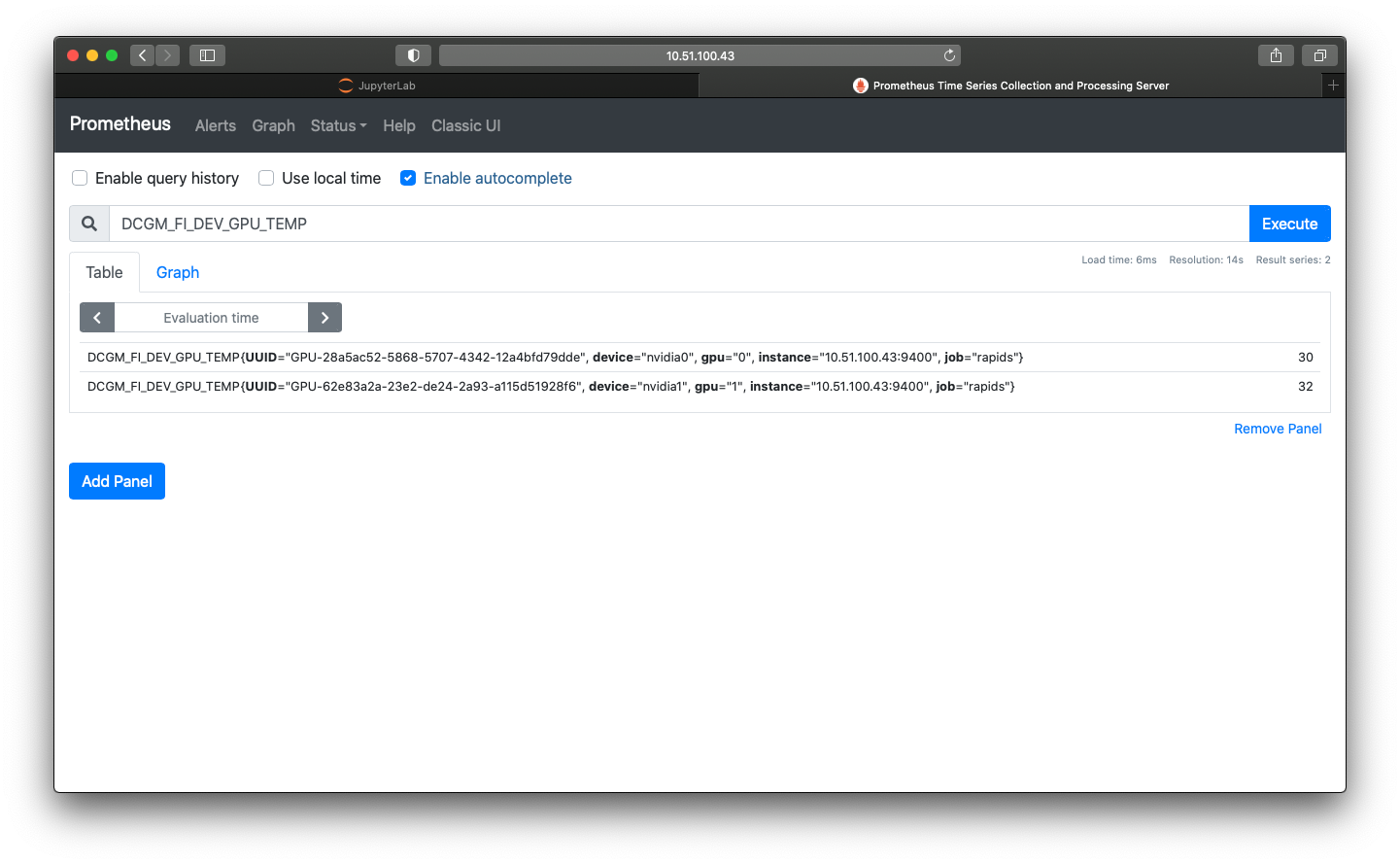Click the "Enable autocomplete" label text
The image size is (1400, 864).
click(x=497, y=178)
